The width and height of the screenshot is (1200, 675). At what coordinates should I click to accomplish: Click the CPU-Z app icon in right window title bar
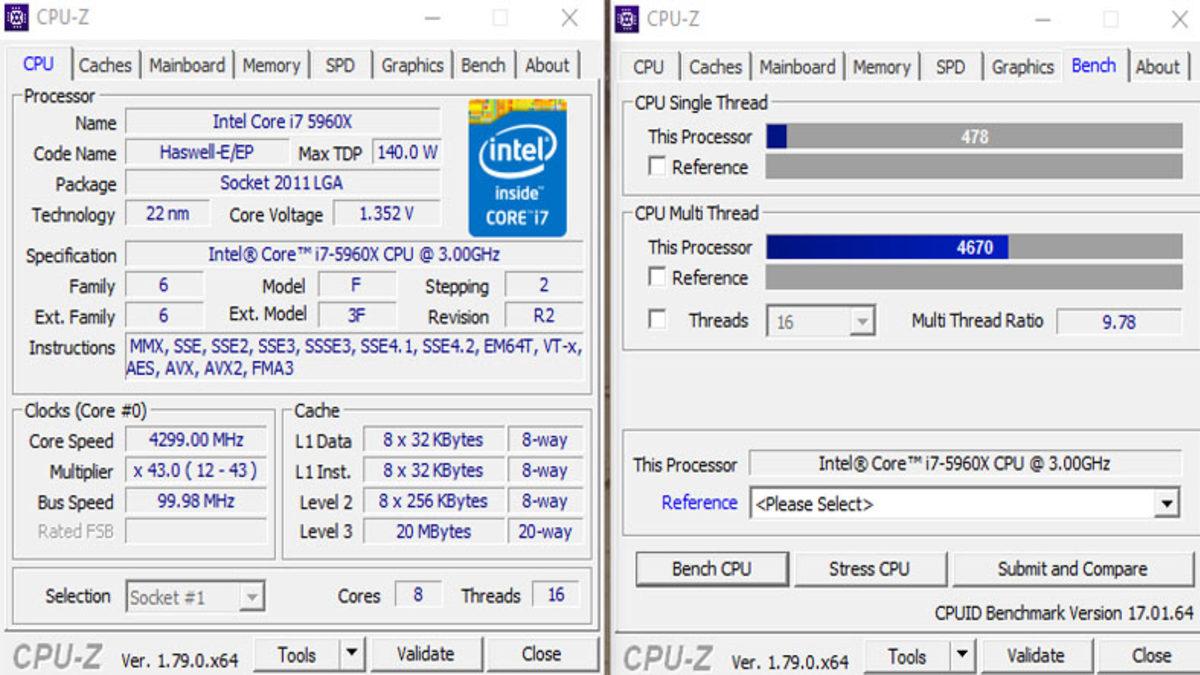click(627, 18)
